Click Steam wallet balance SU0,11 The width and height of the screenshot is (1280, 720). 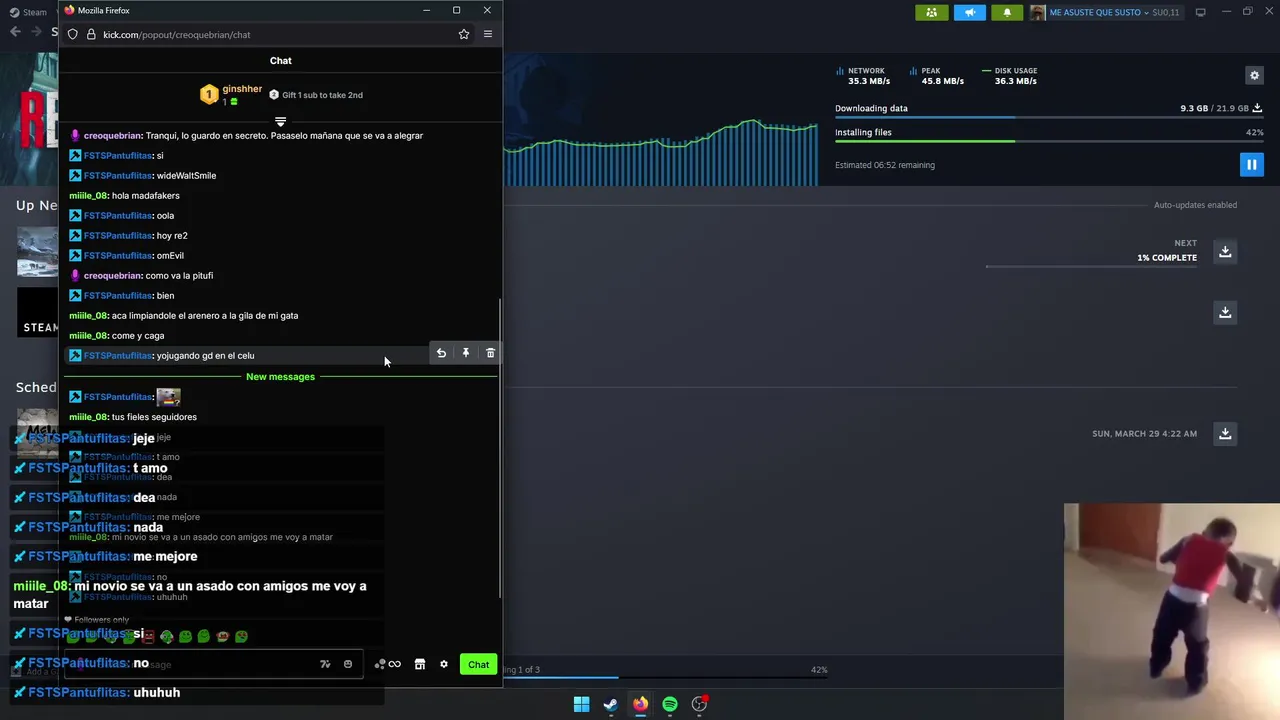1166,12
